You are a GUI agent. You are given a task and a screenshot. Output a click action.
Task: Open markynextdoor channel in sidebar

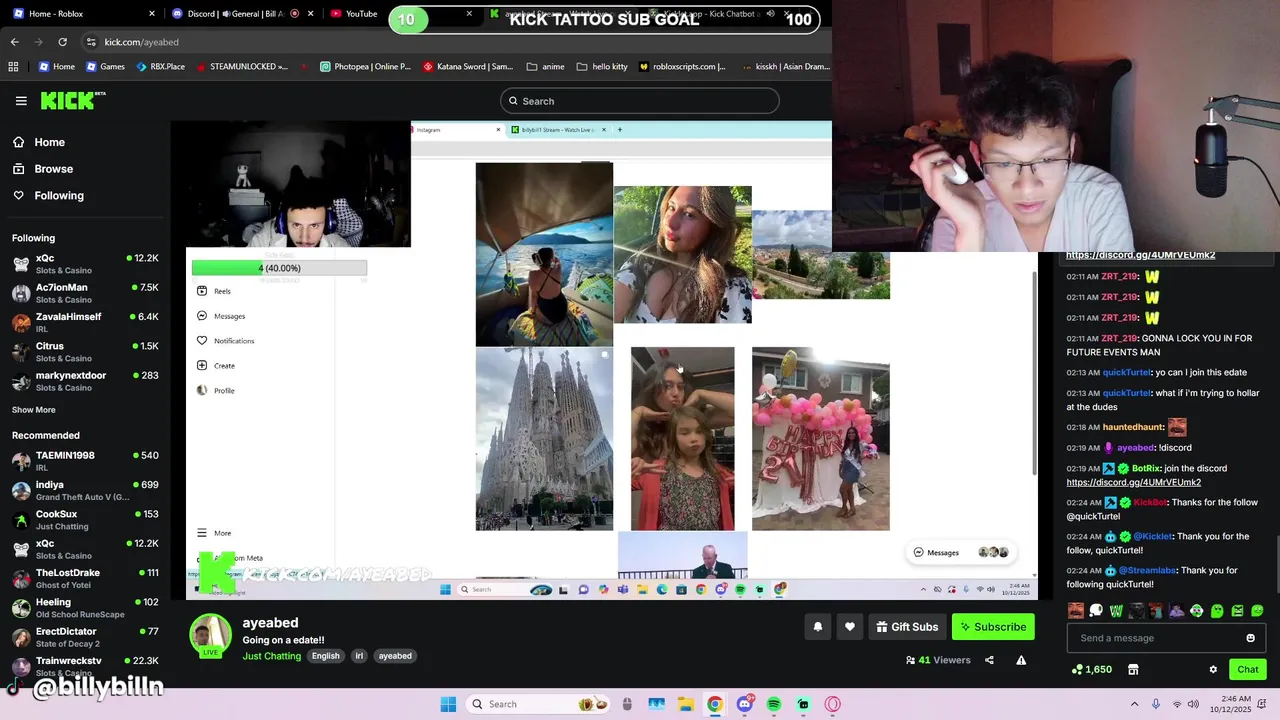pos(85,381)
